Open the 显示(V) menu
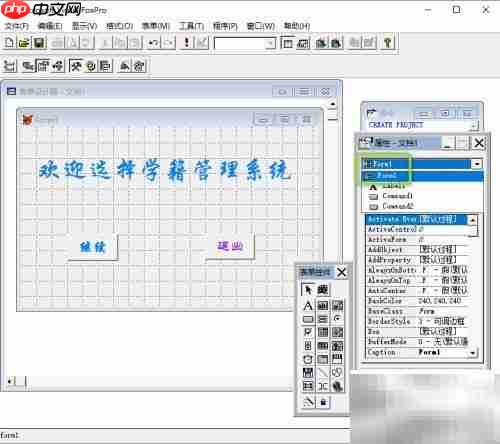Image resolution: width=500 pixels, height=444 pixels. [84, 26]
